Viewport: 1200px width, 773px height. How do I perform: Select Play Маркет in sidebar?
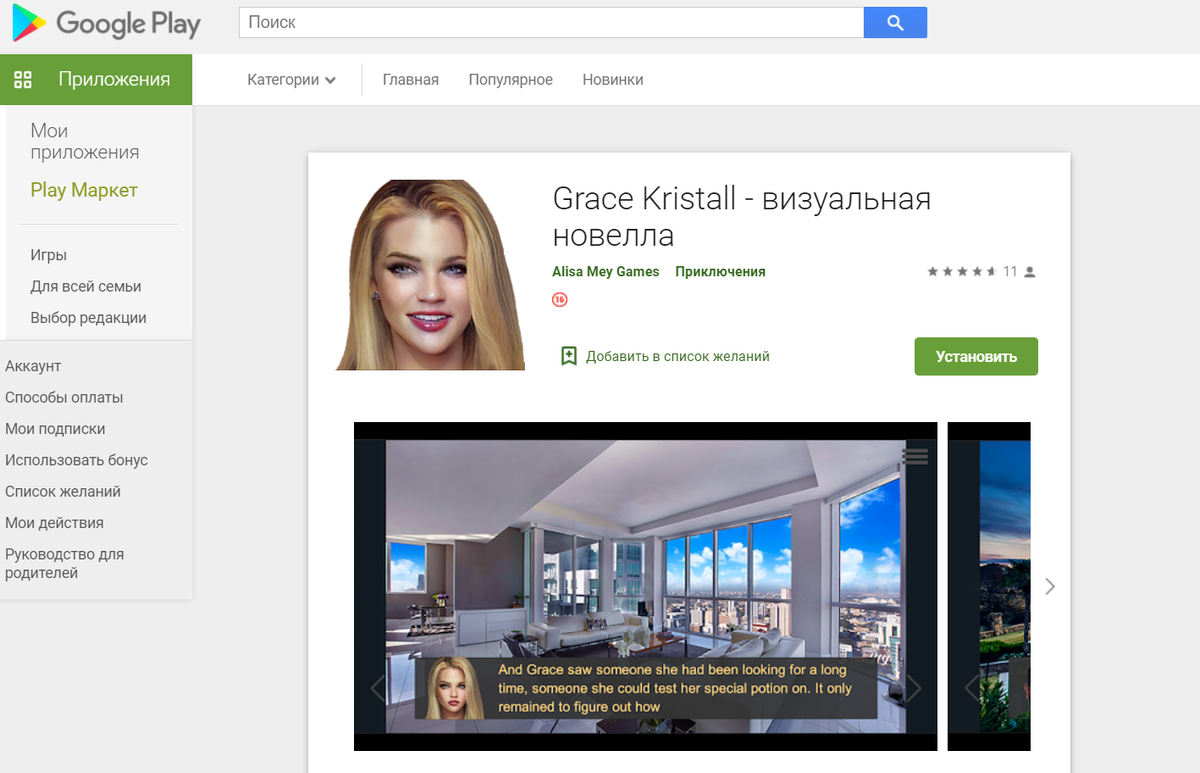click(84, 190)
